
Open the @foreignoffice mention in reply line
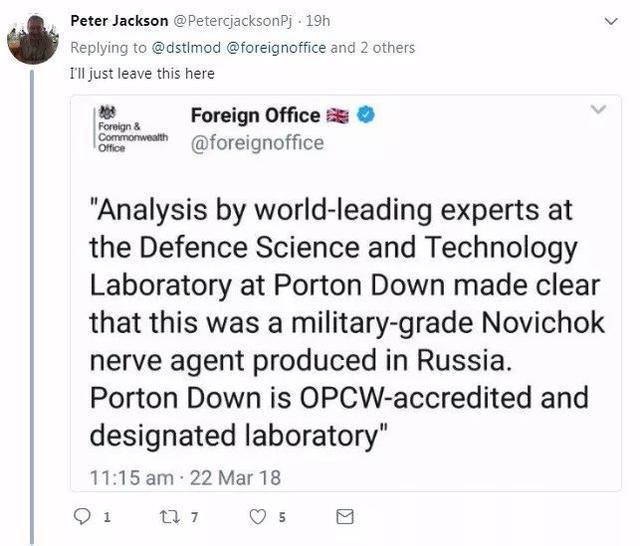click(x=269, y=47)
